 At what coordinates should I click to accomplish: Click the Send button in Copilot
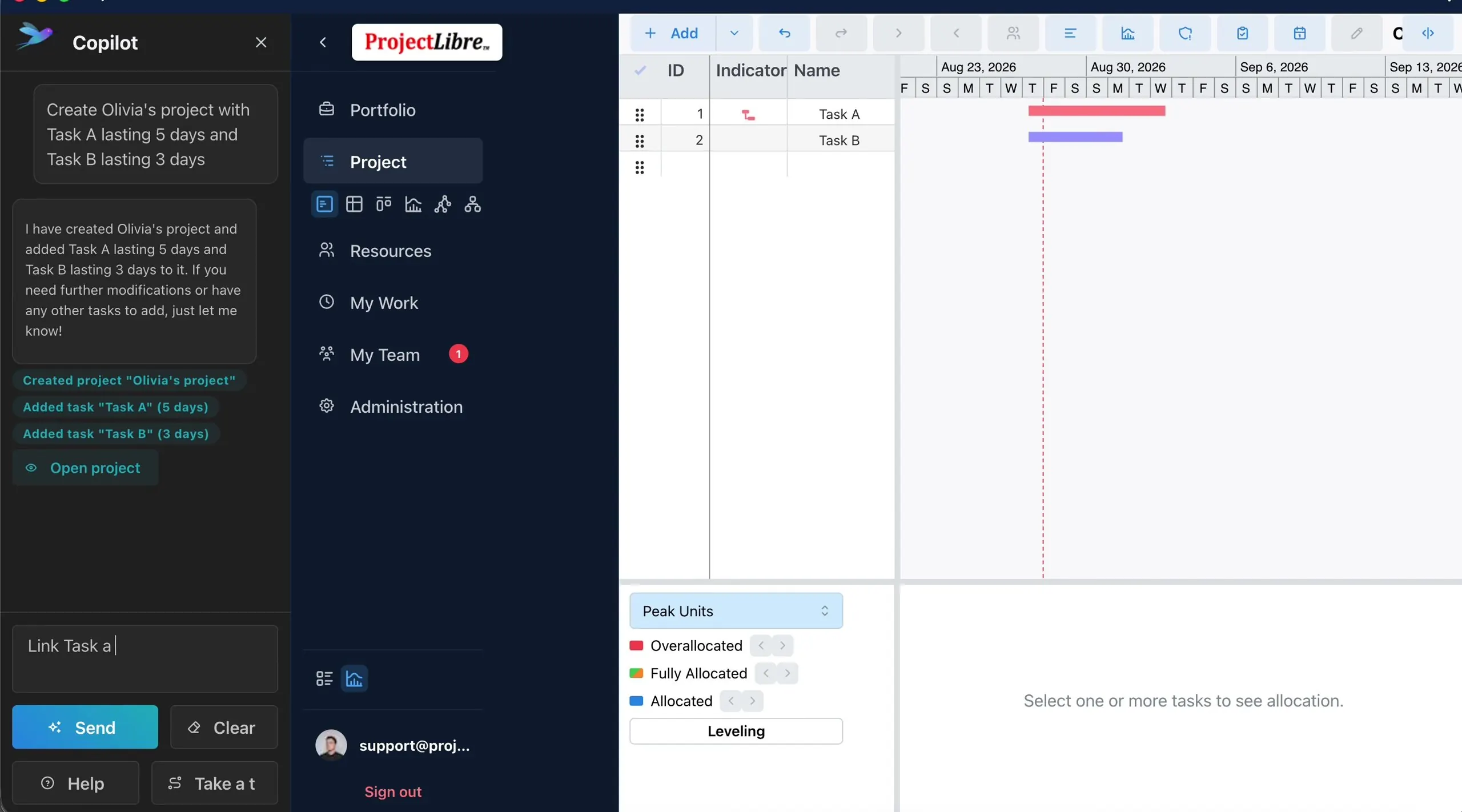[85, 727]
